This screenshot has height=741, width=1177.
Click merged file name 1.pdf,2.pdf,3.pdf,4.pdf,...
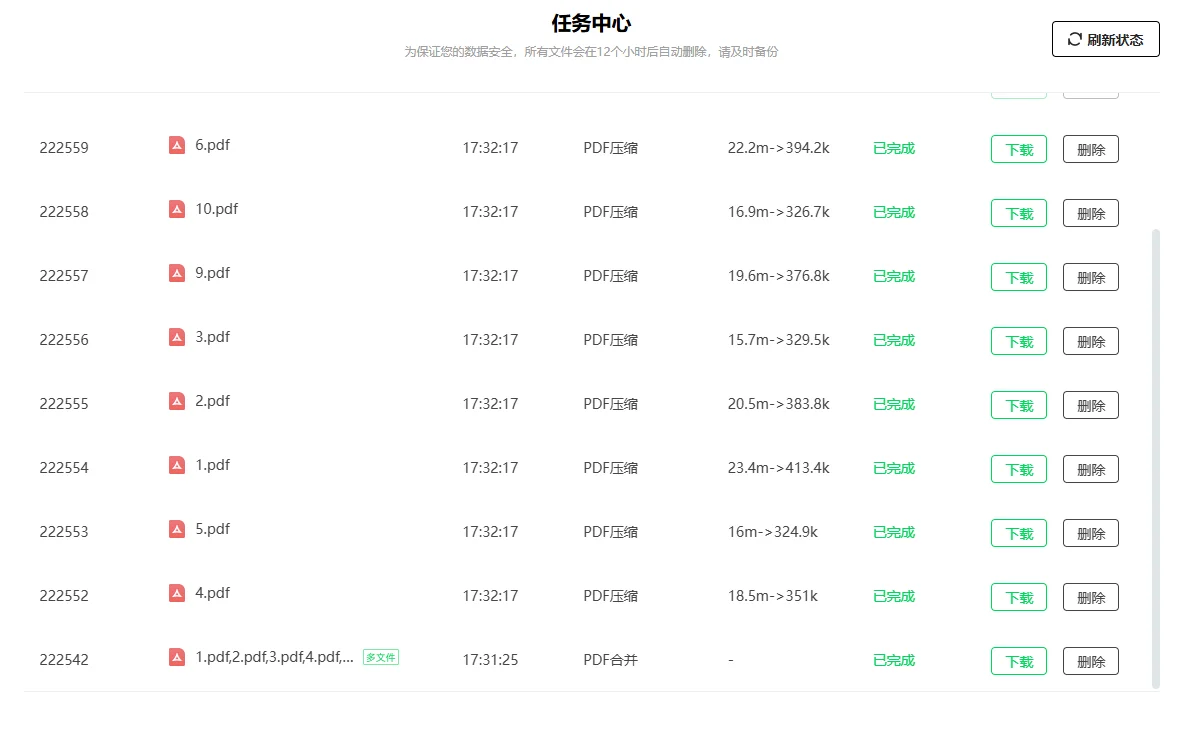[274, 657]
